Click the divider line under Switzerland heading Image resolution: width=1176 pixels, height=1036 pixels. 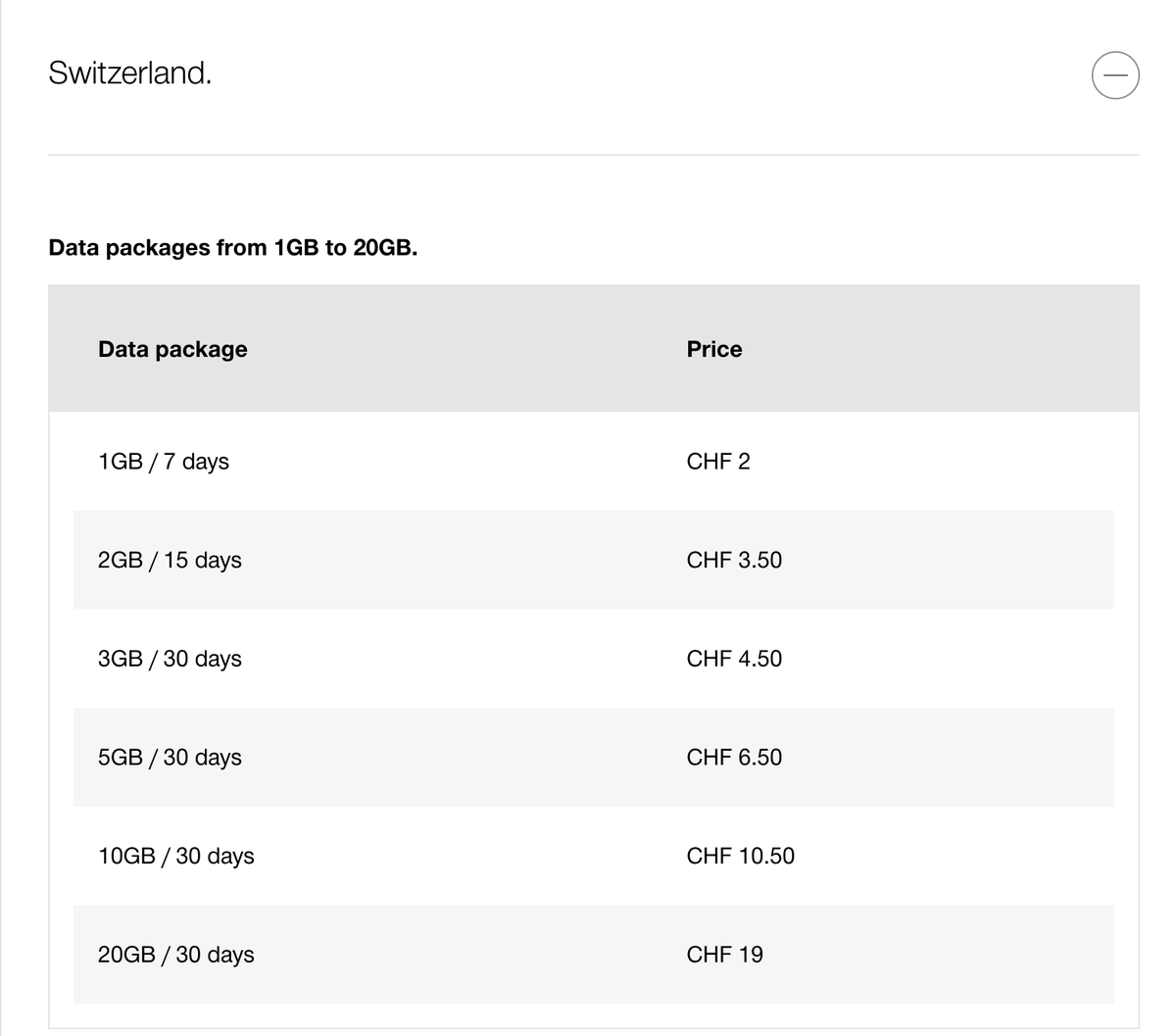coord(594,155)
